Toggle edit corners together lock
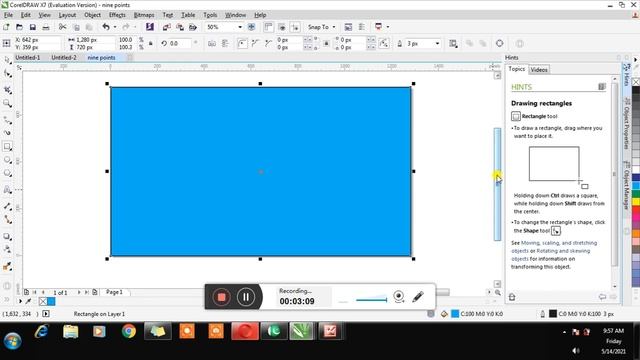Screen dimensions: 640x360 tap(326, 43)
